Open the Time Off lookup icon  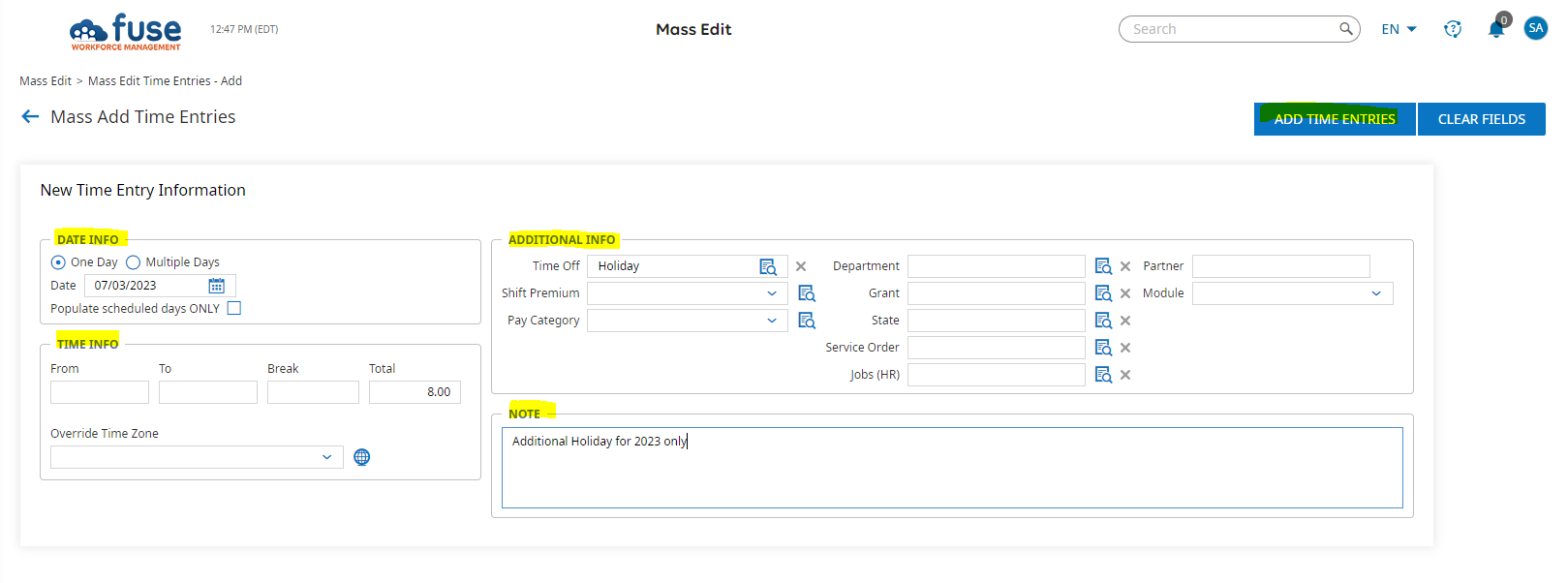(x=768, y=266)
